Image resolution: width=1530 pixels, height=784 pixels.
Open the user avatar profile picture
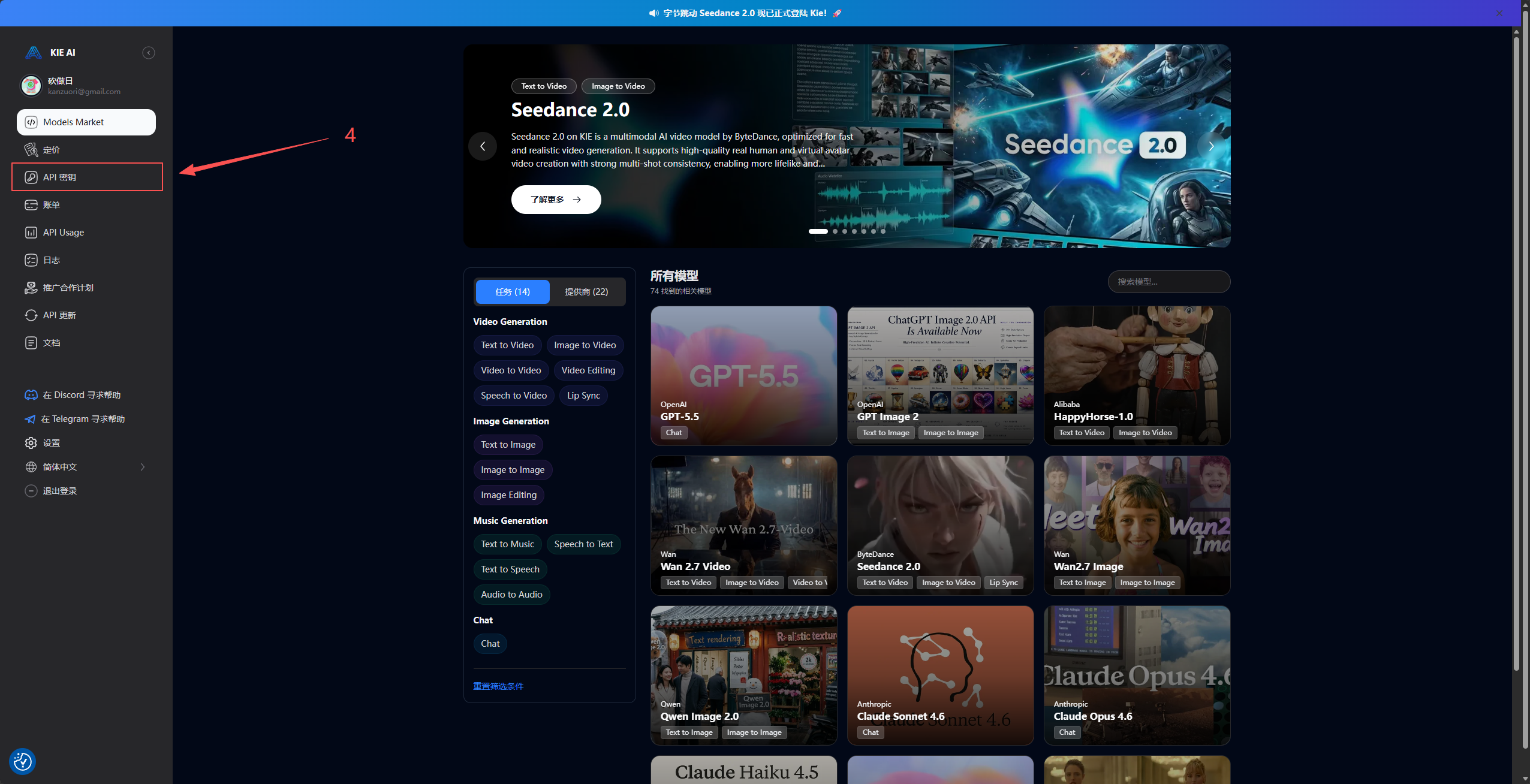click(x=31, y=86)
